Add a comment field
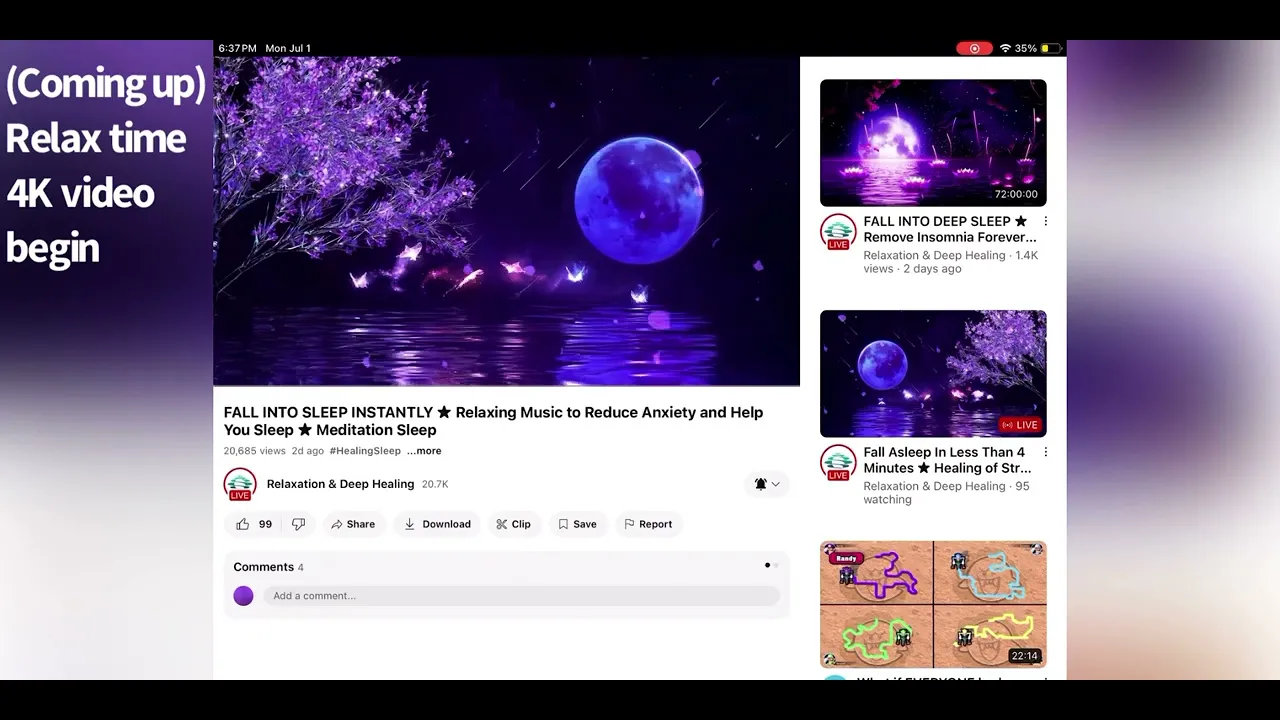 [521, 596]
